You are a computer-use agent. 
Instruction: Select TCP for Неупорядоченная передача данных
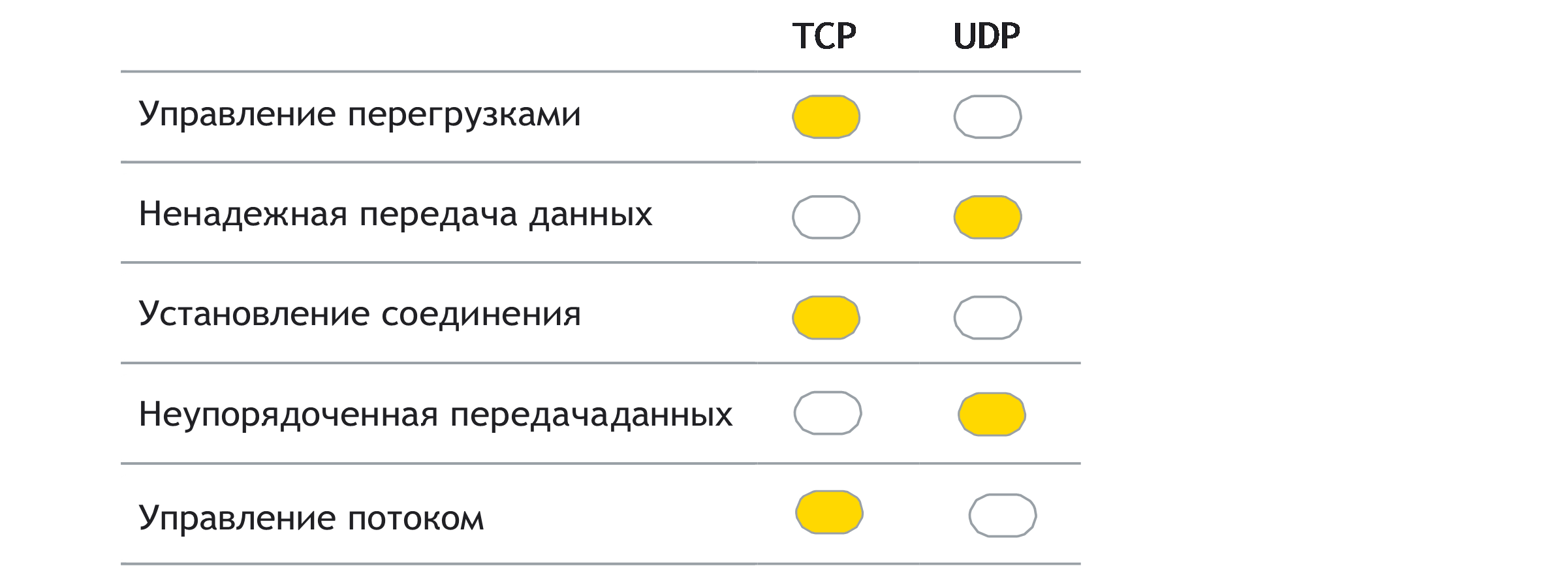click(x=828, y=413)
